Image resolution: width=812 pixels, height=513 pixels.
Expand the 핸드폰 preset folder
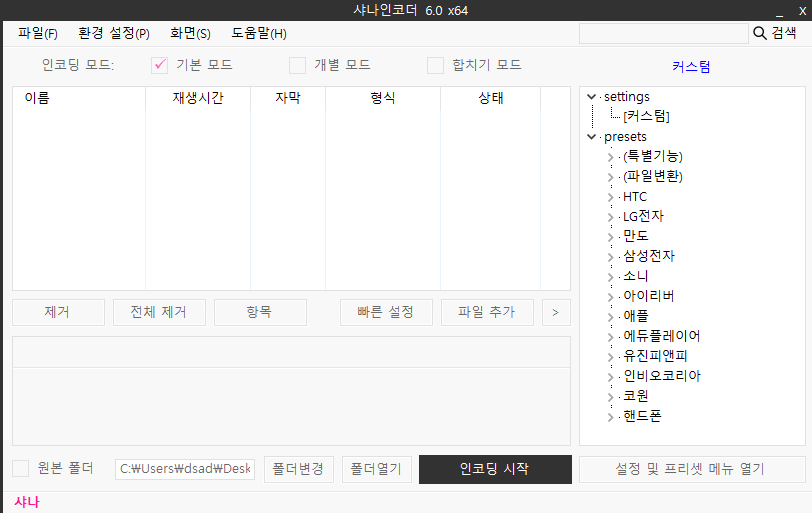coord(611,417)
